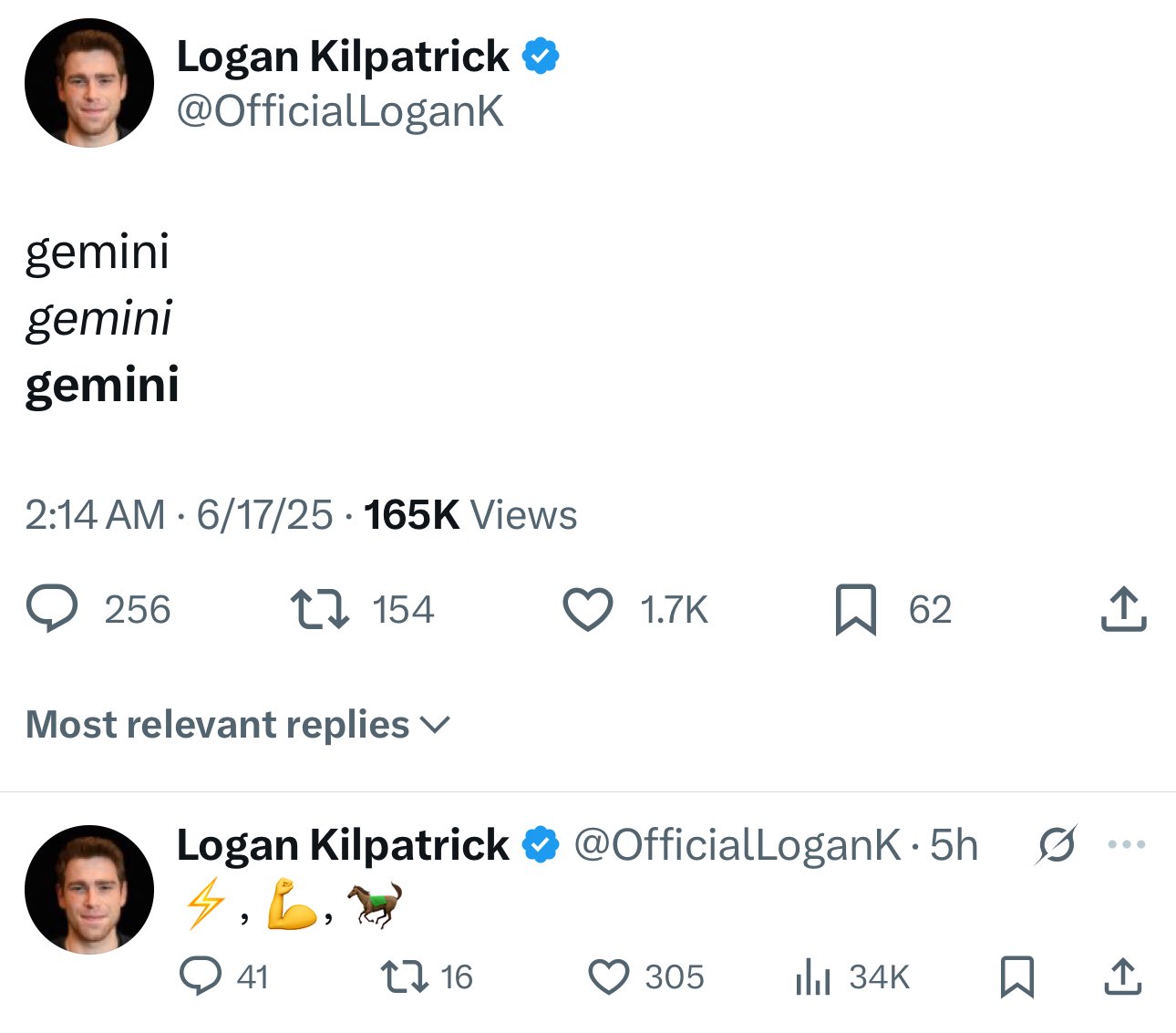Like the emoji reply with 305 likes
The height and width of the screenshot is (1033, 1176).
coord(608,976)
